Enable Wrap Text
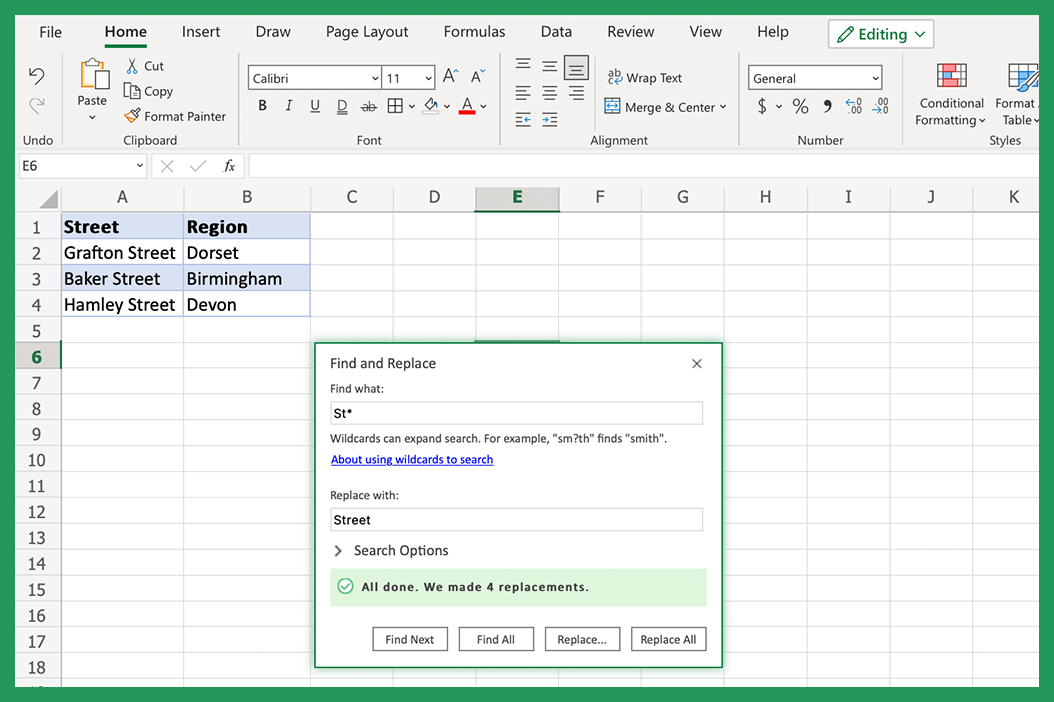 pos(645,77)
